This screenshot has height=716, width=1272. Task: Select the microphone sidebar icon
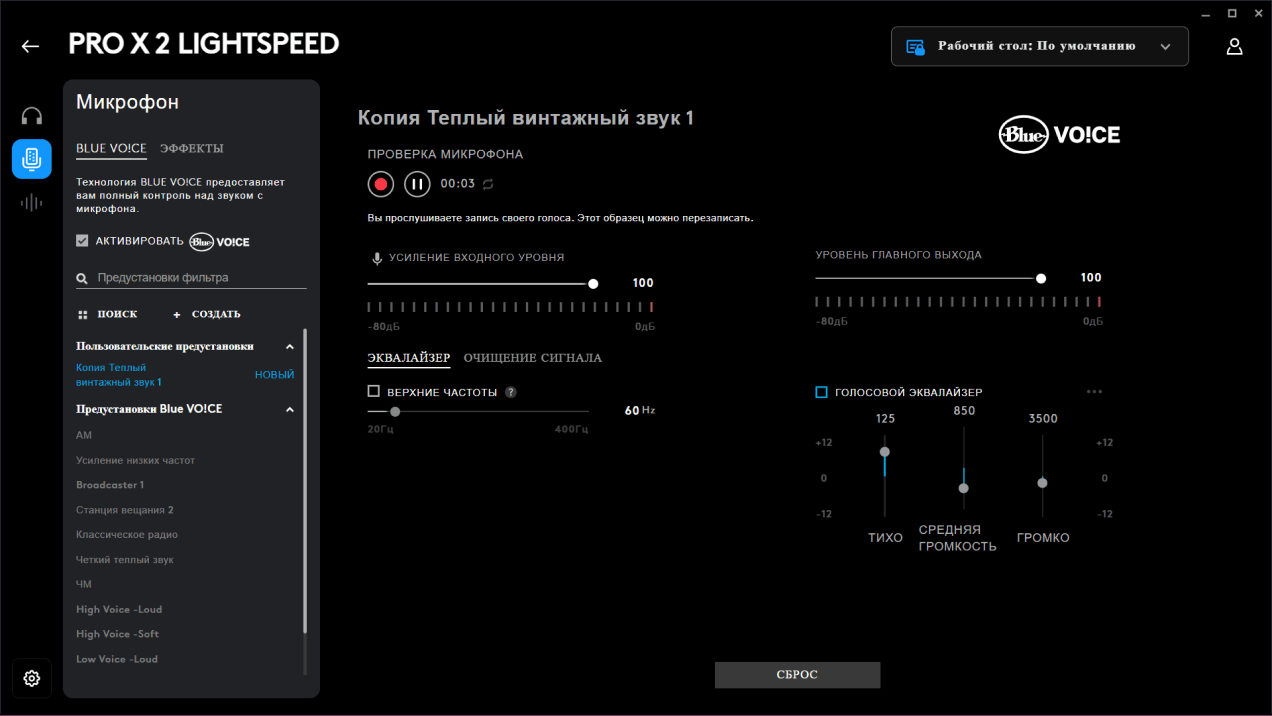tap(32, 159)
